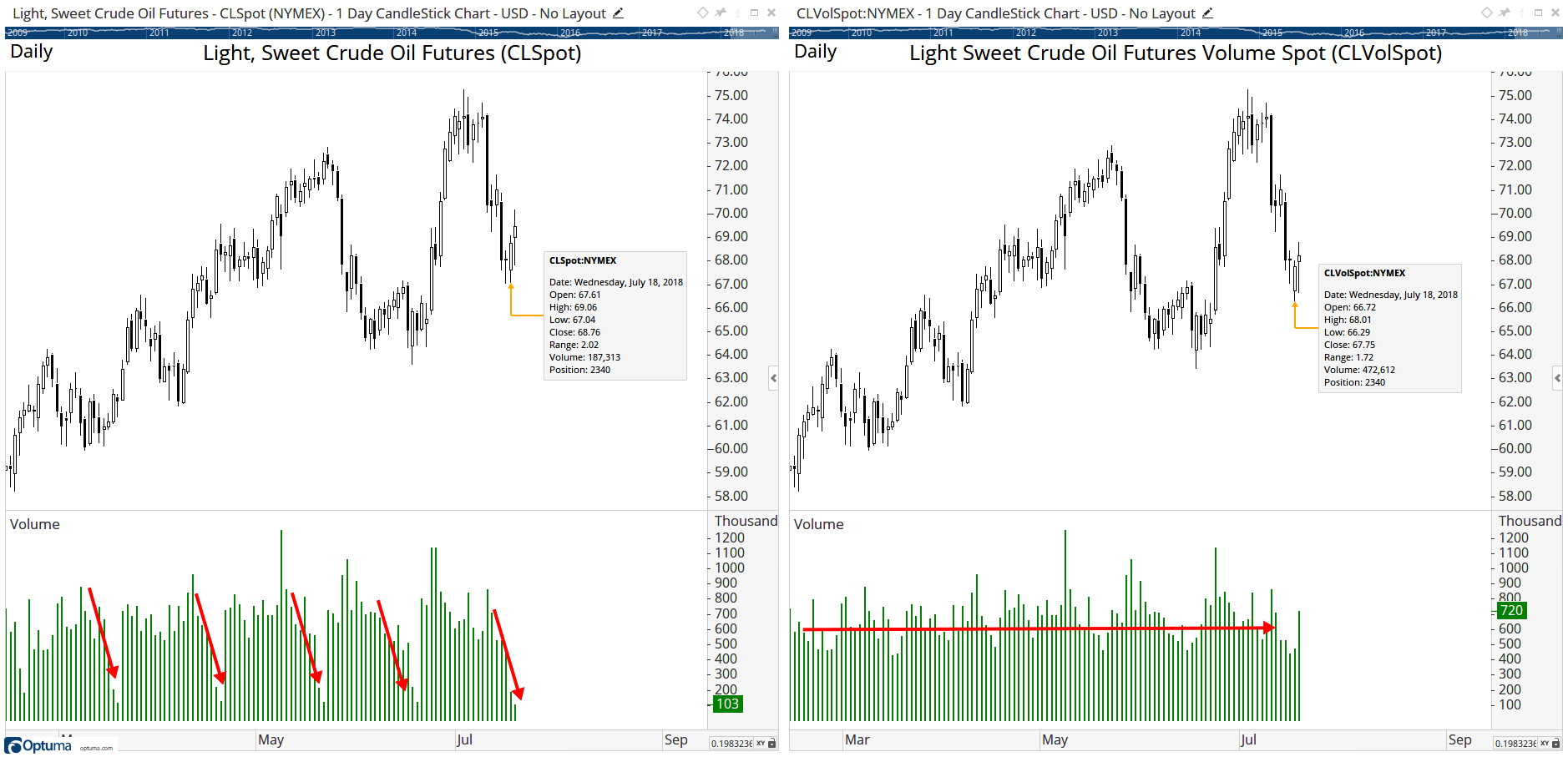The image size is (1568, 757).
Task: Click the Volume label in CLSpot lower pane
Action: [35, 524]
